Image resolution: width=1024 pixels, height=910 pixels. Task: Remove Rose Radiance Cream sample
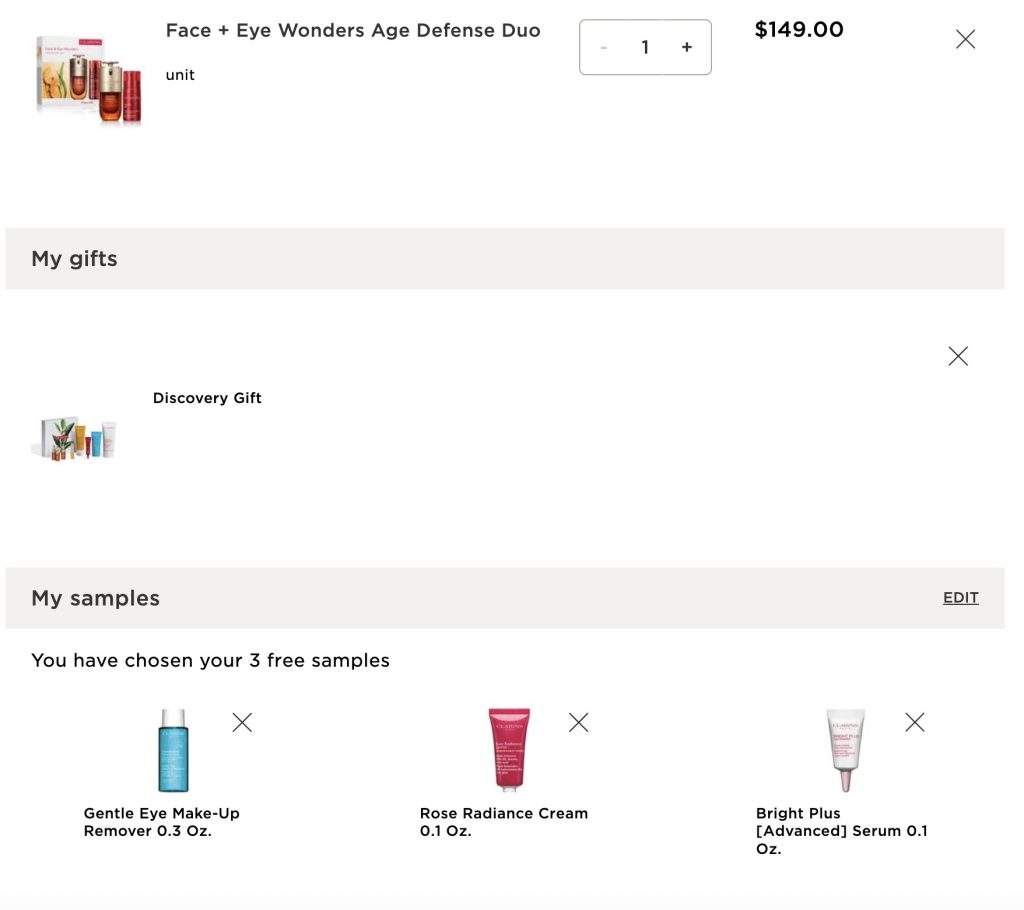pyautogui.click(x=578, y=722)
